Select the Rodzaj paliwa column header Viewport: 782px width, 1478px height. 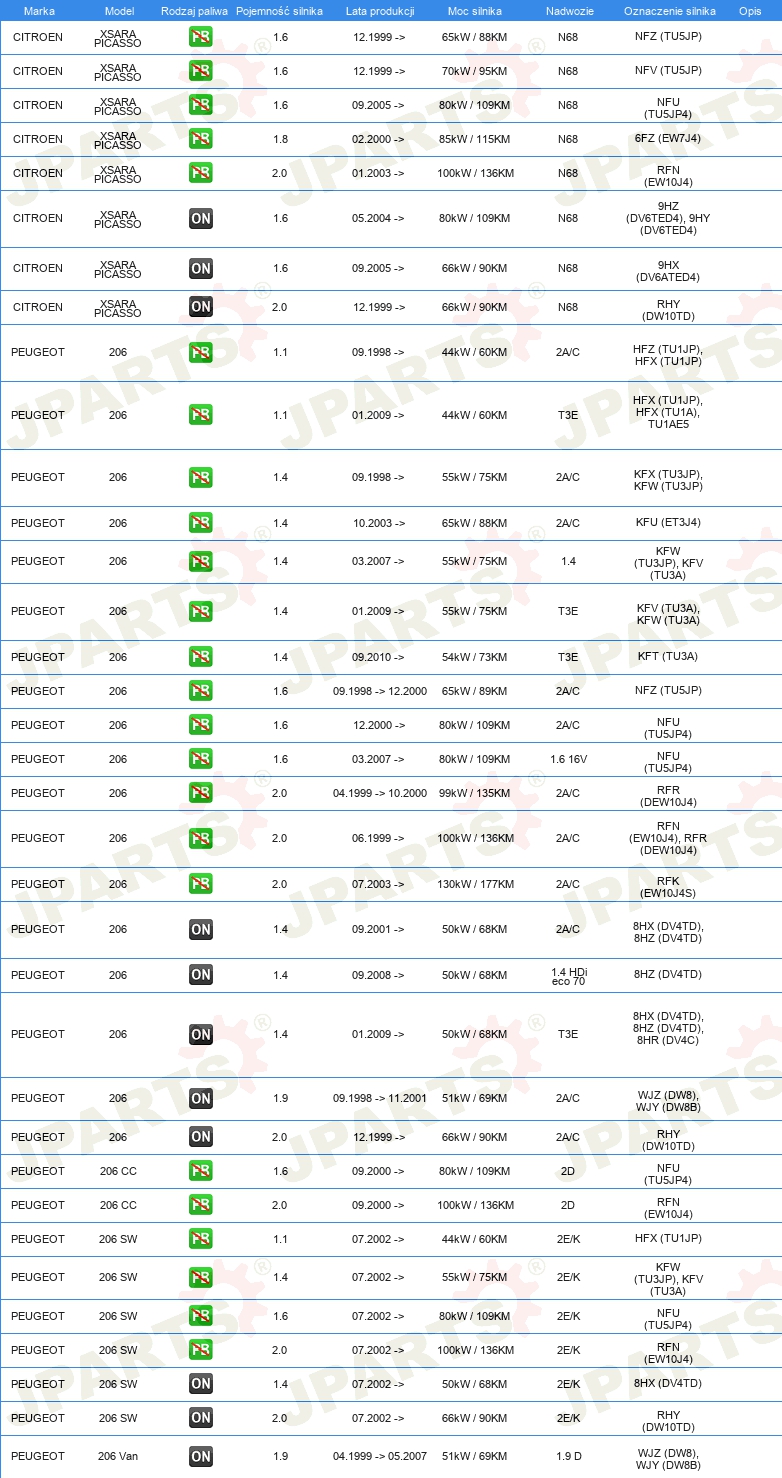(195, 10)
